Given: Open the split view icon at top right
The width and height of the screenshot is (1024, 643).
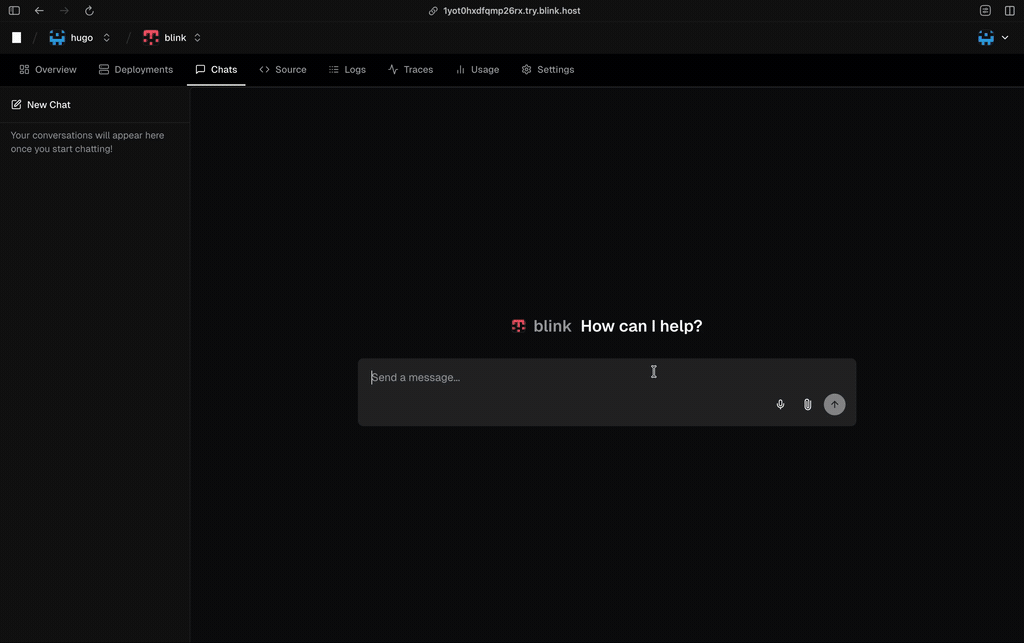Looking at the screenshot, I should pyautogui.click(x=1009, y=11).
